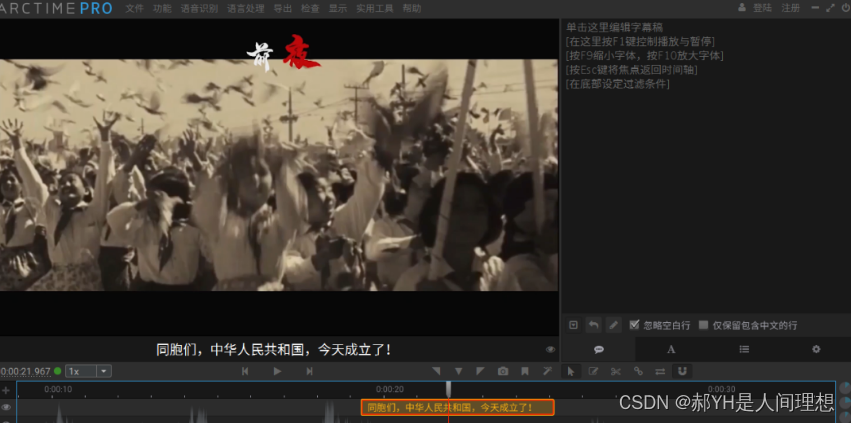The image size is (851, 423).
Task: Click the mark-out corner triangle icon
Action: (480, 371)
